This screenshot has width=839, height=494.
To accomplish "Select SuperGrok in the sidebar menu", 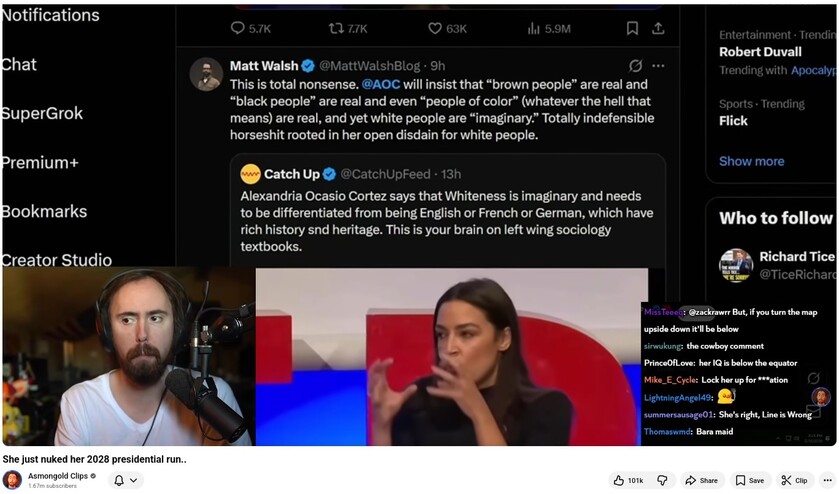I will (42, 113).
